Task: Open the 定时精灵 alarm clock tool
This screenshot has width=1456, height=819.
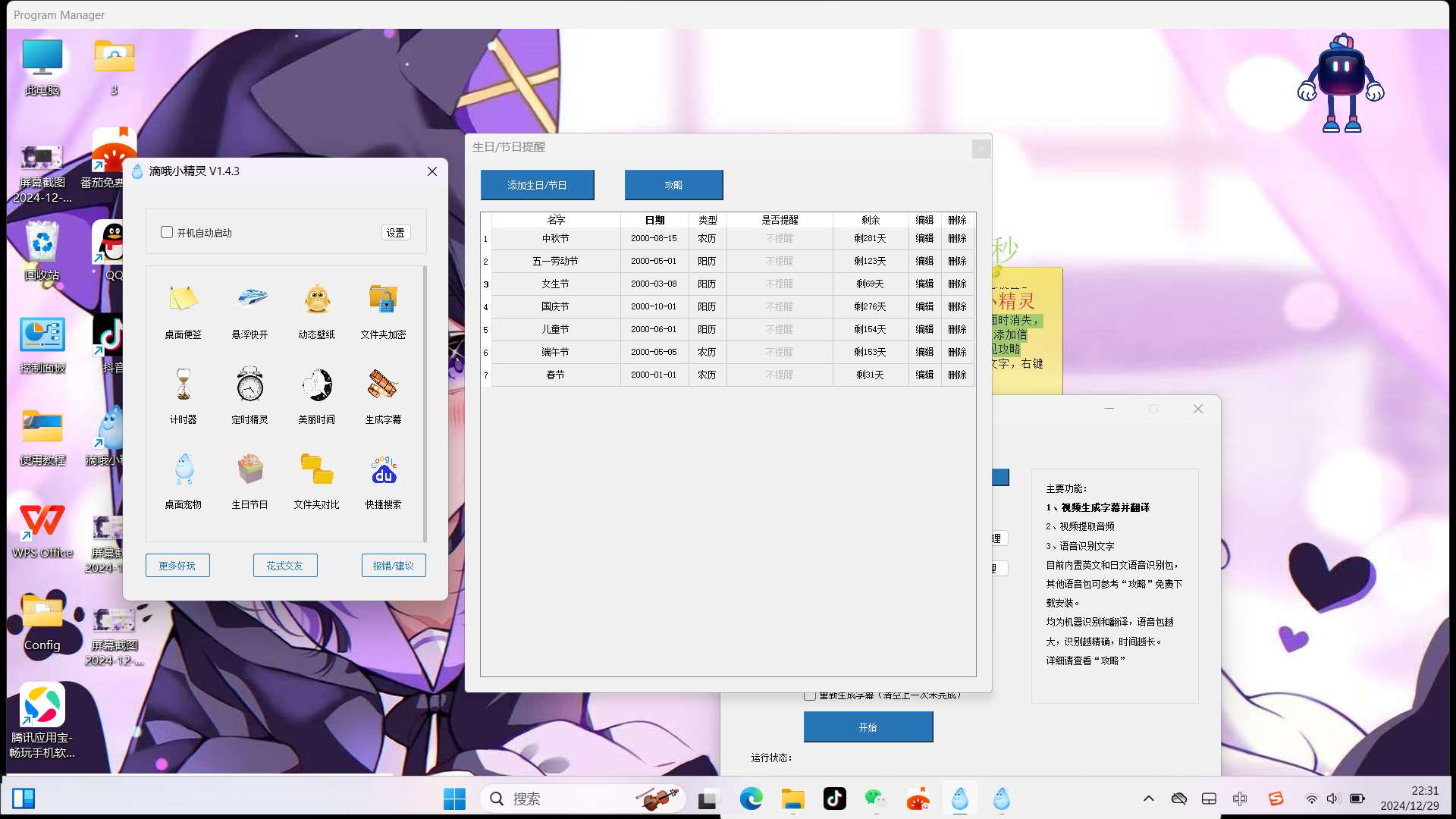Action: [249, 396]
